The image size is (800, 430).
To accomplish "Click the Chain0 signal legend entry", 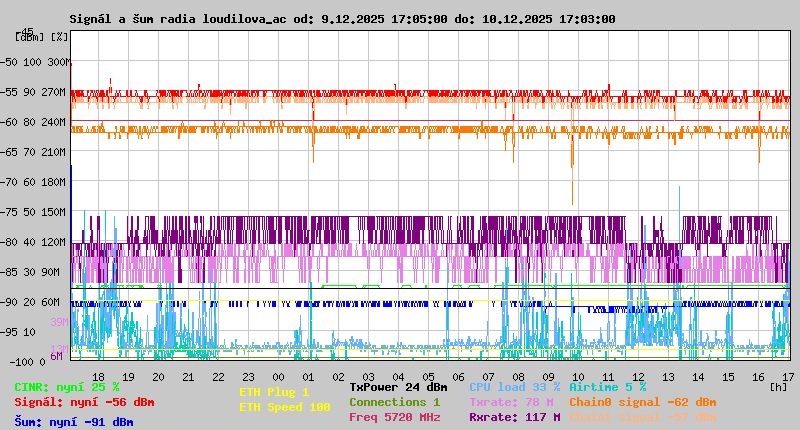I will (x=642, y=402).
